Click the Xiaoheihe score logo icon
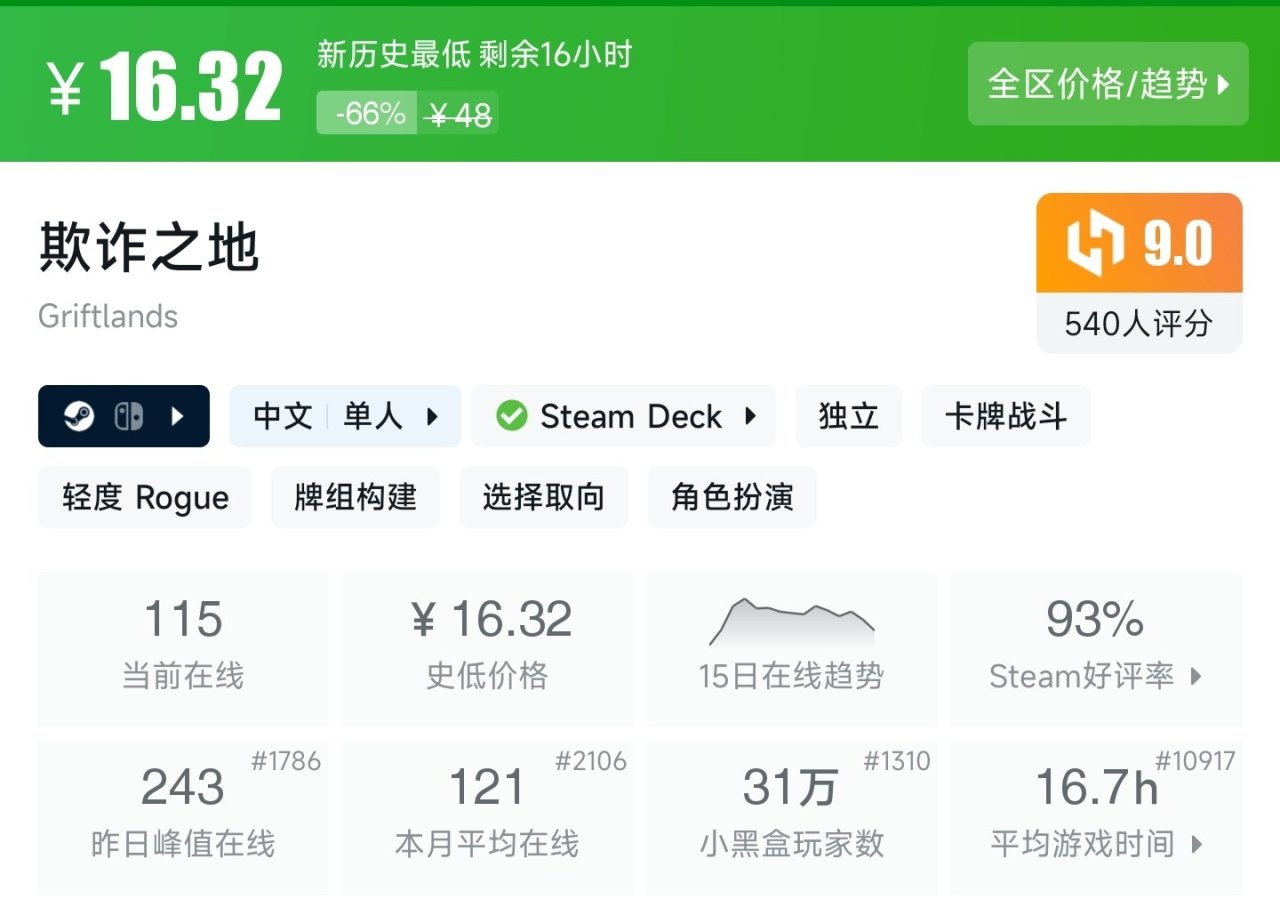The width and height of the screenshot is (1280, 915). 1095,244
